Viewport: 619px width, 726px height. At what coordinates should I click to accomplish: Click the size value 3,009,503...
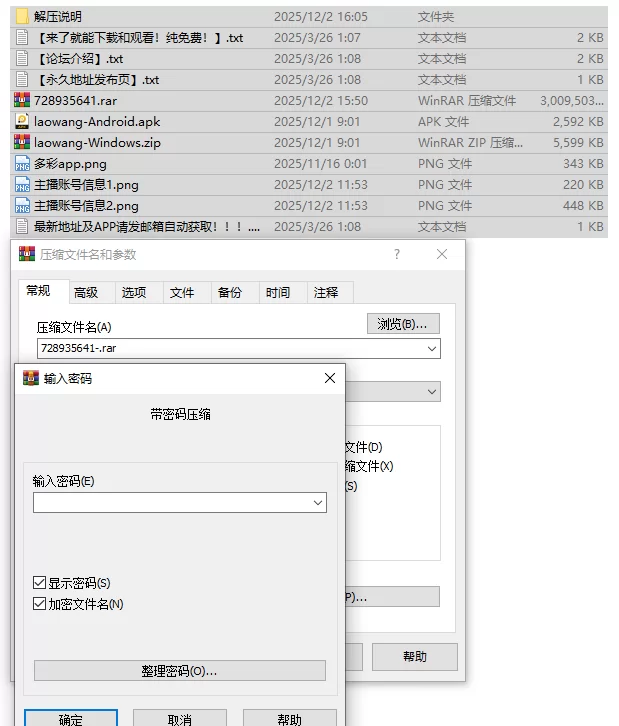tap(572, 100)
